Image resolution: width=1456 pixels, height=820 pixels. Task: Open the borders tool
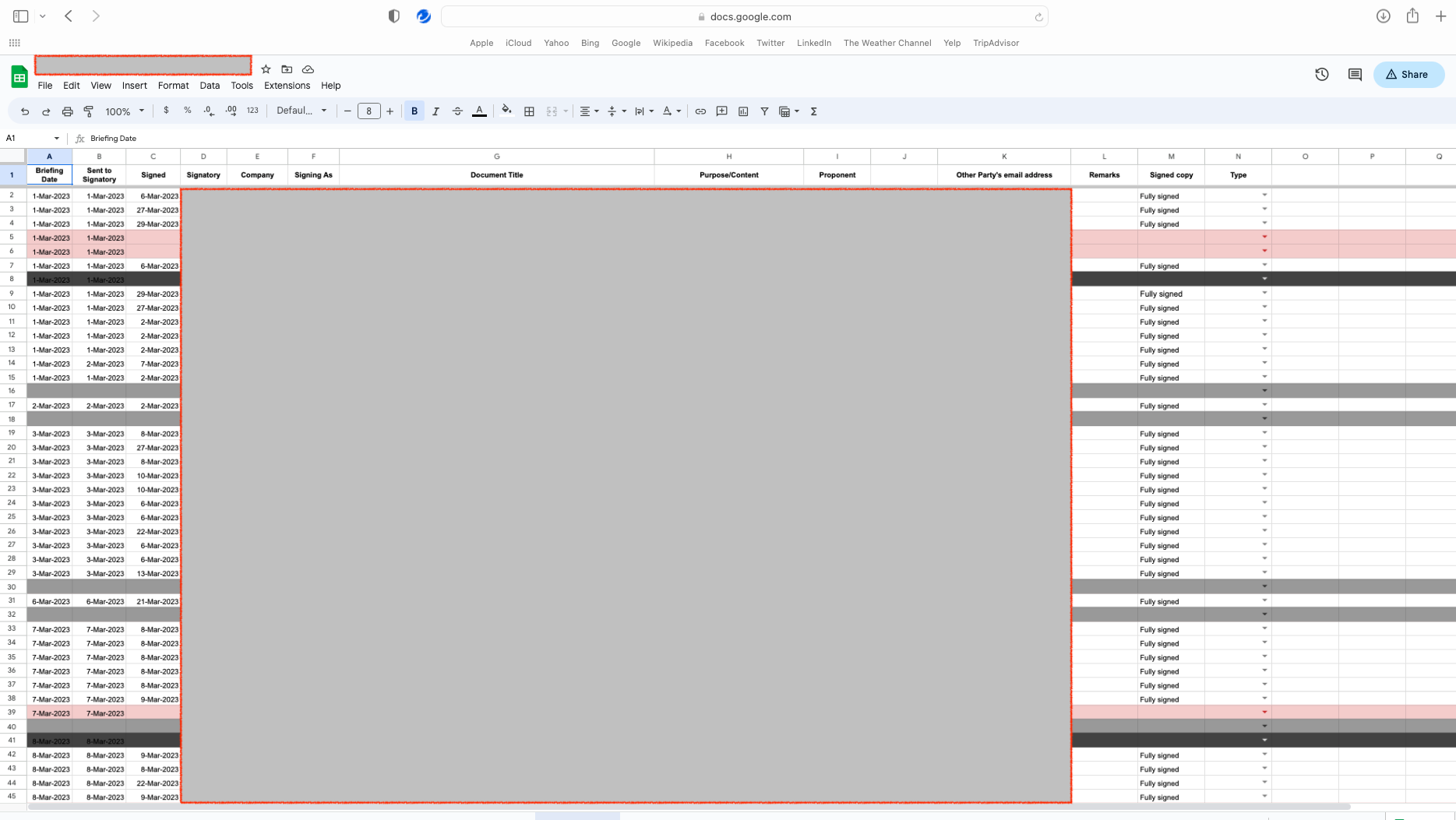coord(530,111)
